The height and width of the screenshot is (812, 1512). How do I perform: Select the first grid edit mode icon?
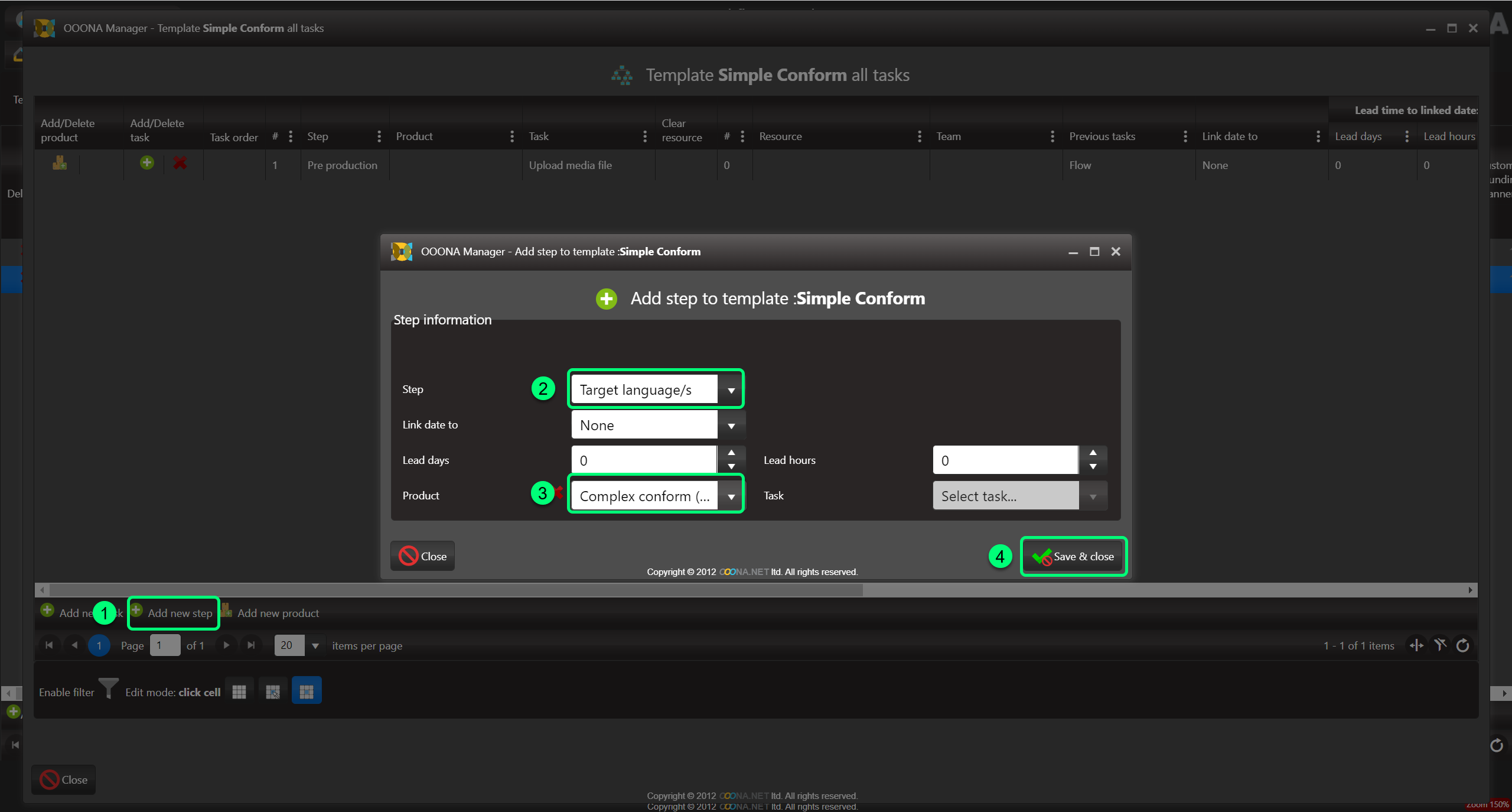239,691
